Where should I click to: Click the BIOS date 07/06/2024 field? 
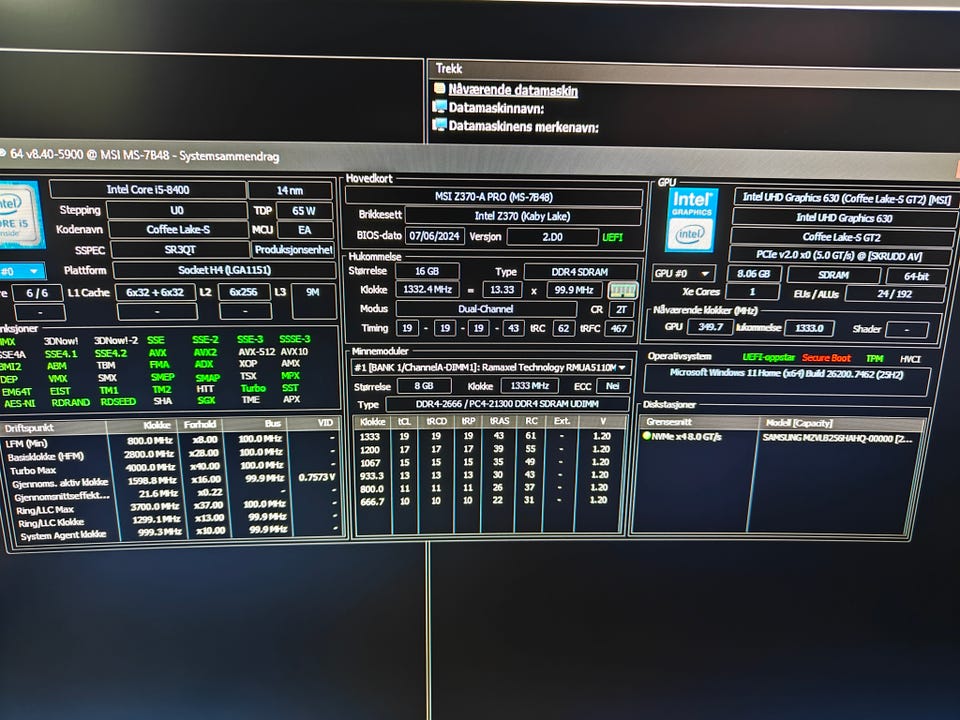coord(434,236)
